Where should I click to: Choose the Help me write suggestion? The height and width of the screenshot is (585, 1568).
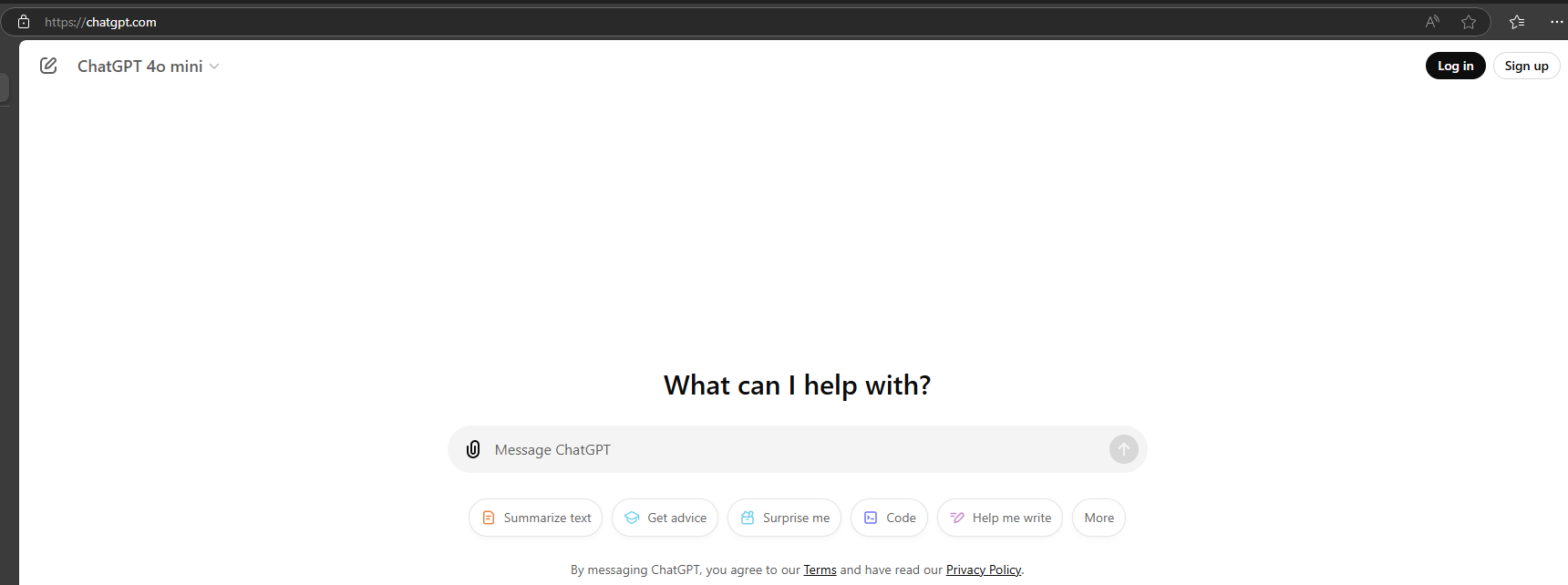coord(1000,518)
